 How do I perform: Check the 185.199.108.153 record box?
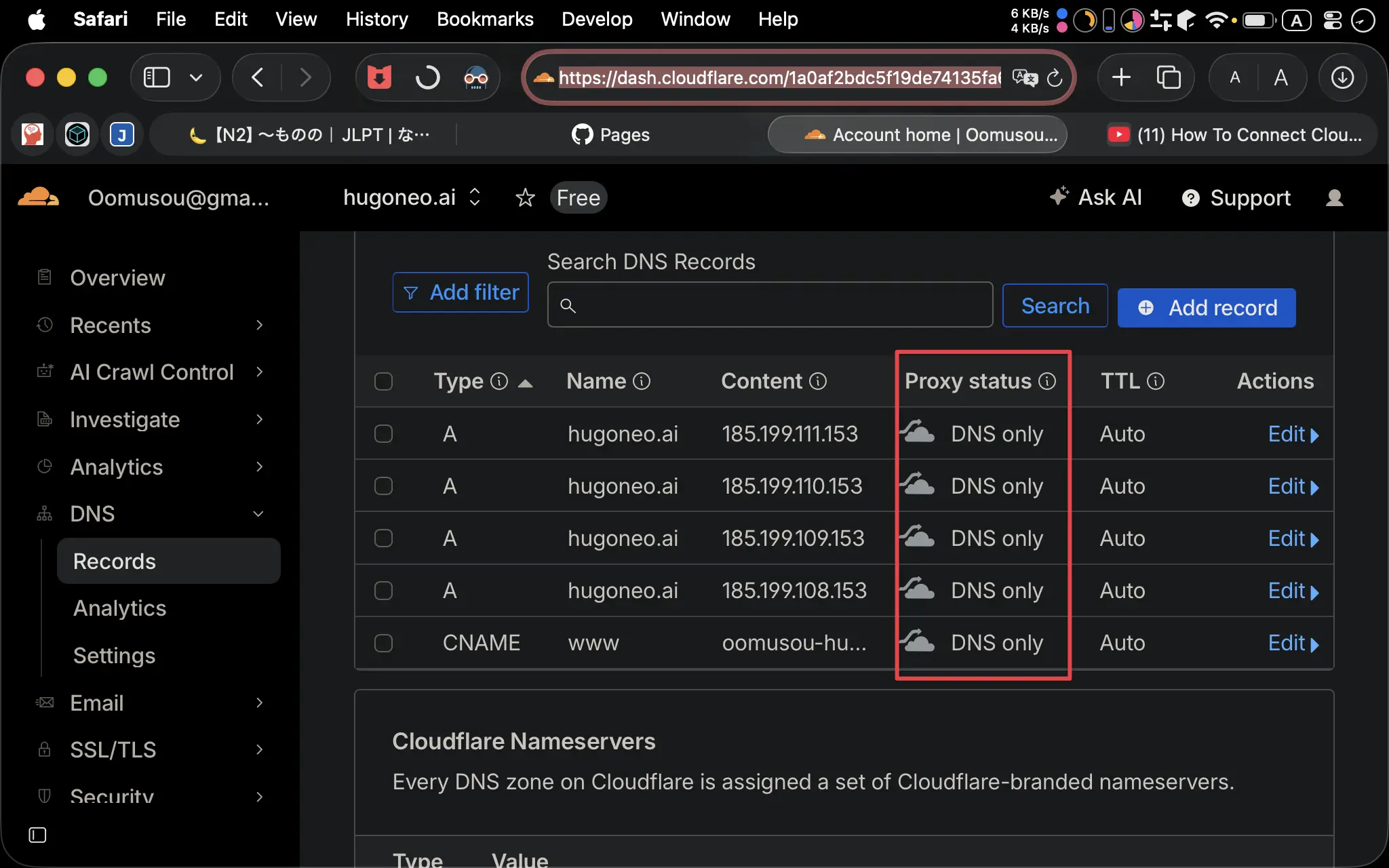coord(383,590)
